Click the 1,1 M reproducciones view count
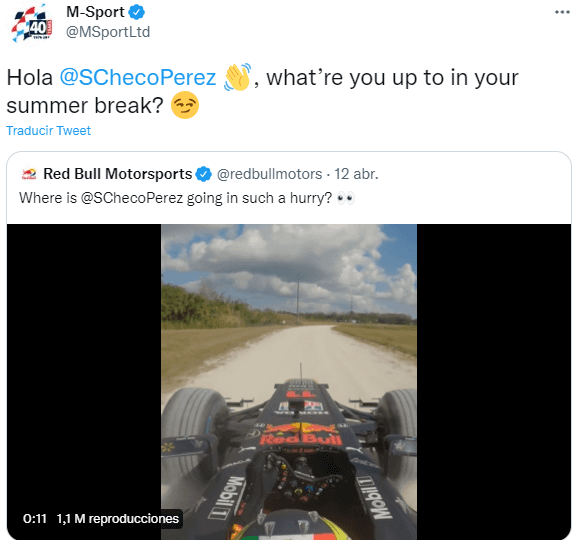The height and width of the screenshot is (540, 575). (118, 519)
